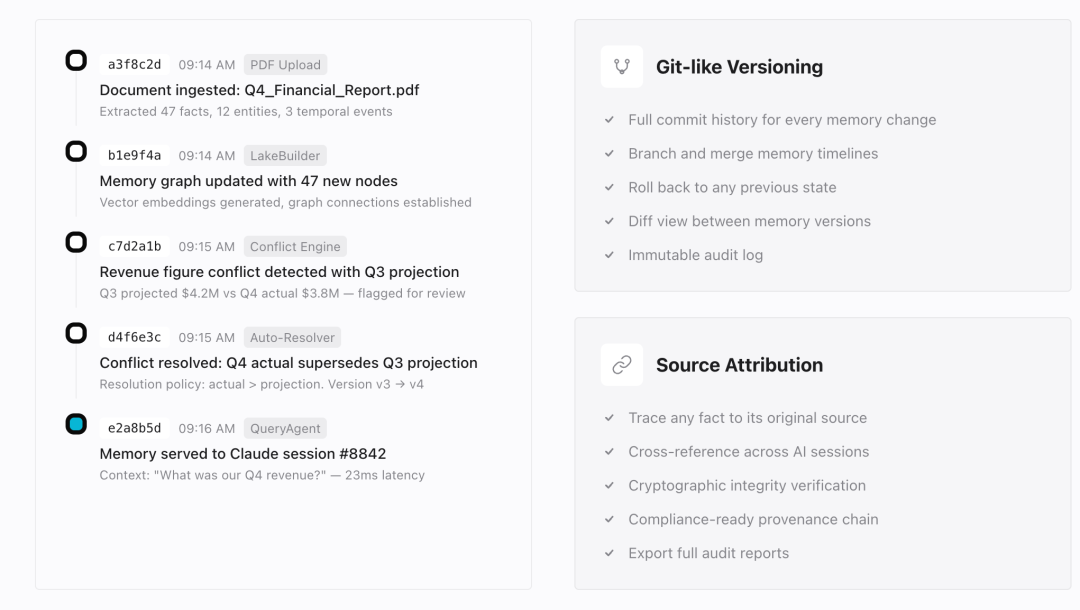1080x610 pixels.
Task: Click checkmark beside Full commit history
Action: 610,120
